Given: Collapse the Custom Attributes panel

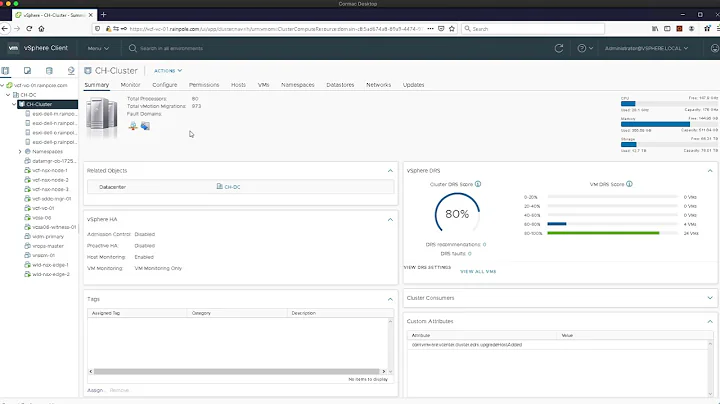Looking at the screenshot, I should 710,321.
